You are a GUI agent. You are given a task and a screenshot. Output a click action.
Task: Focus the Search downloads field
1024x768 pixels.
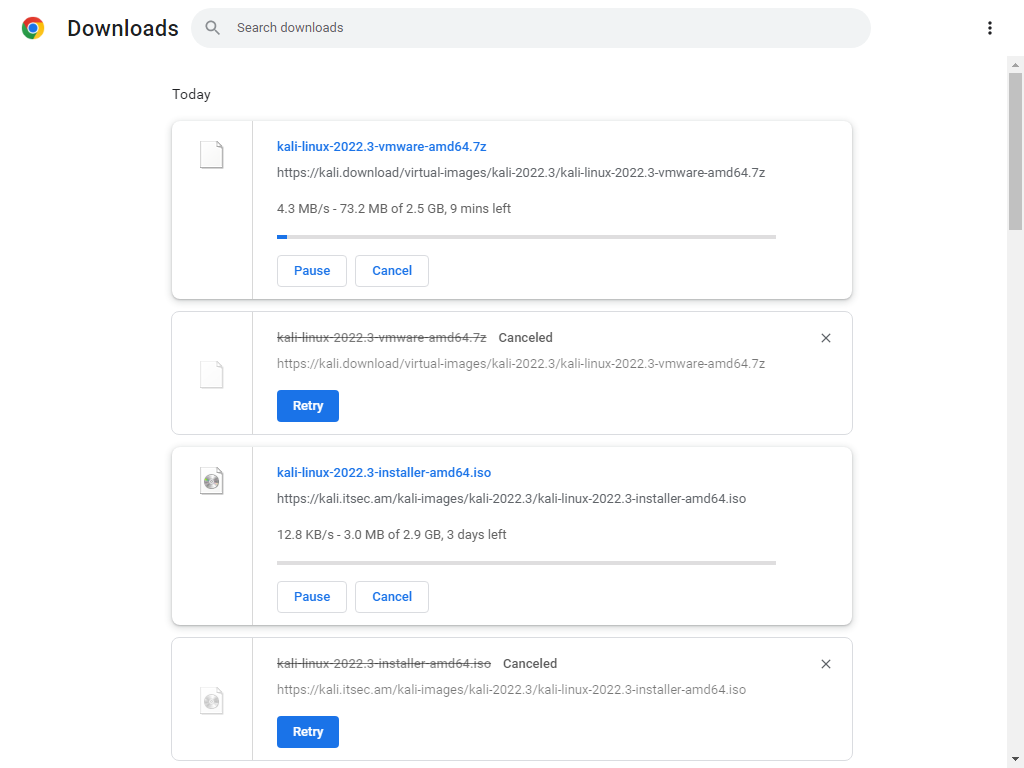tap(530, 28)
